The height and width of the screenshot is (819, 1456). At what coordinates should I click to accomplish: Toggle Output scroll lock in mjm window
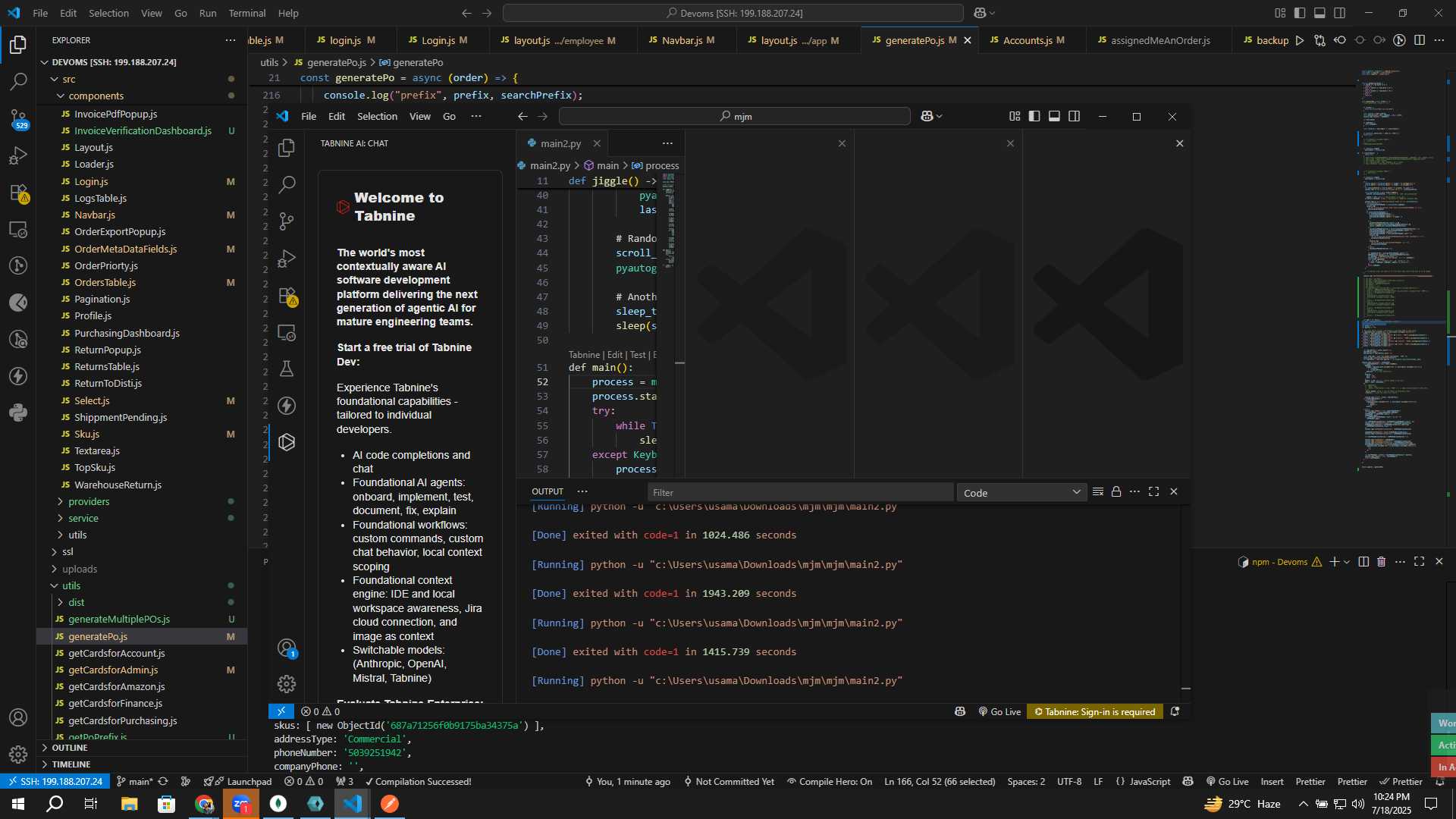pyautogui.click(x=1116, y=491)
